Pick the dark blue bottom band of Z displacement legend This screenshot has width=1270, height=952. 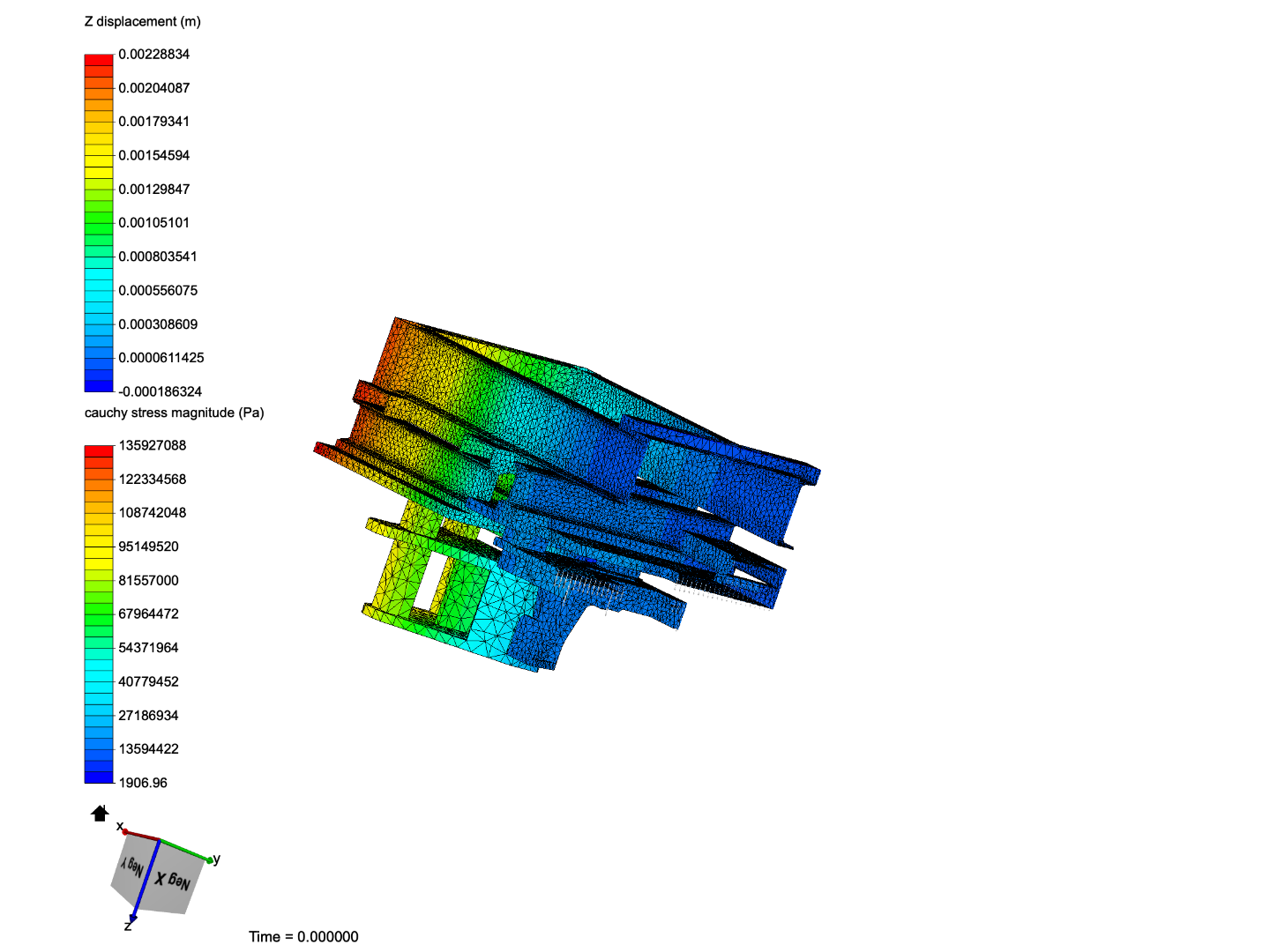click(x=99, y=386)
